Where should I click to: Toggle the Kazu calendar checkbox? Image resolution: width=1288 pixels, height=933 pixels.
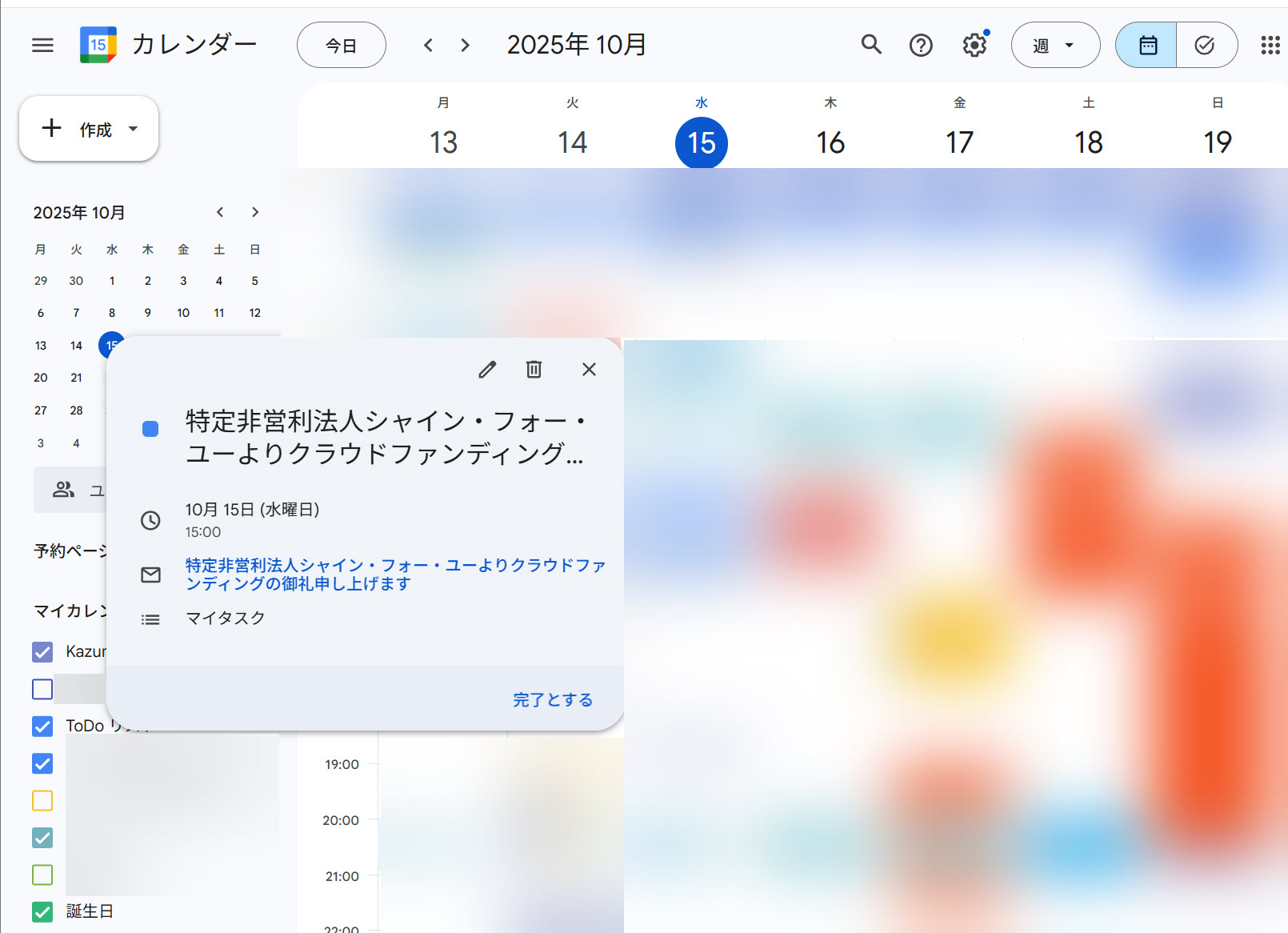[x=42, y=652]
